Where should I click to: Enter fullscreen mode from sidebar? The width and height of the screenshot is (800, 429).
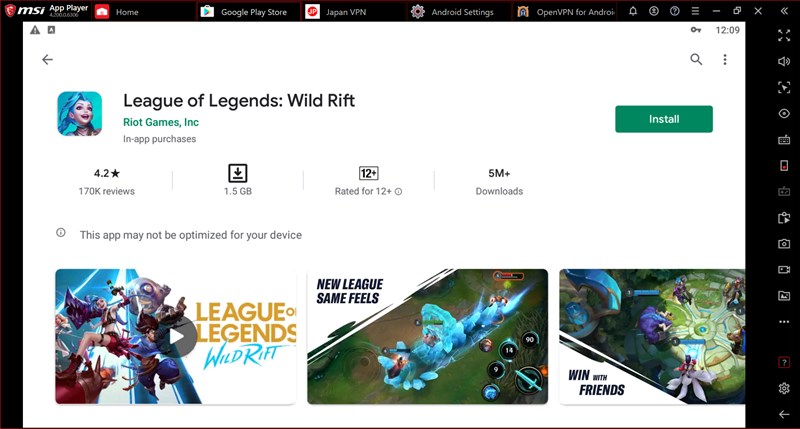(x=784, y=35)
